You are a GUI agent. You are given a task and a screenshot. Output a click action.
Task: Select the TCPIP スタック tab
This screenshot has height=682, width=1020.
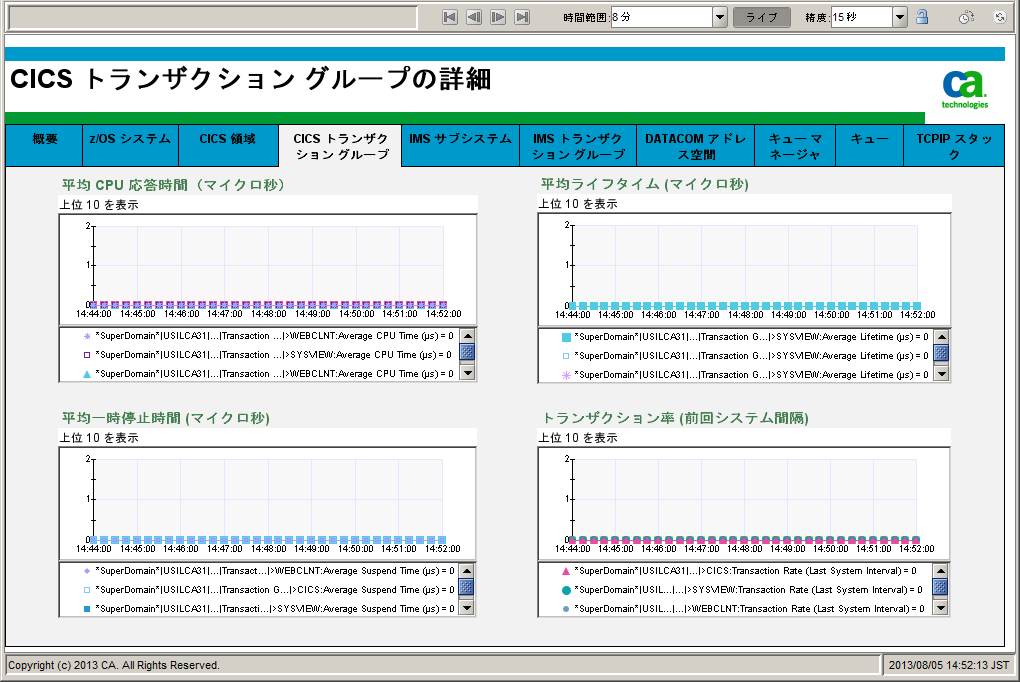[955, 145]
